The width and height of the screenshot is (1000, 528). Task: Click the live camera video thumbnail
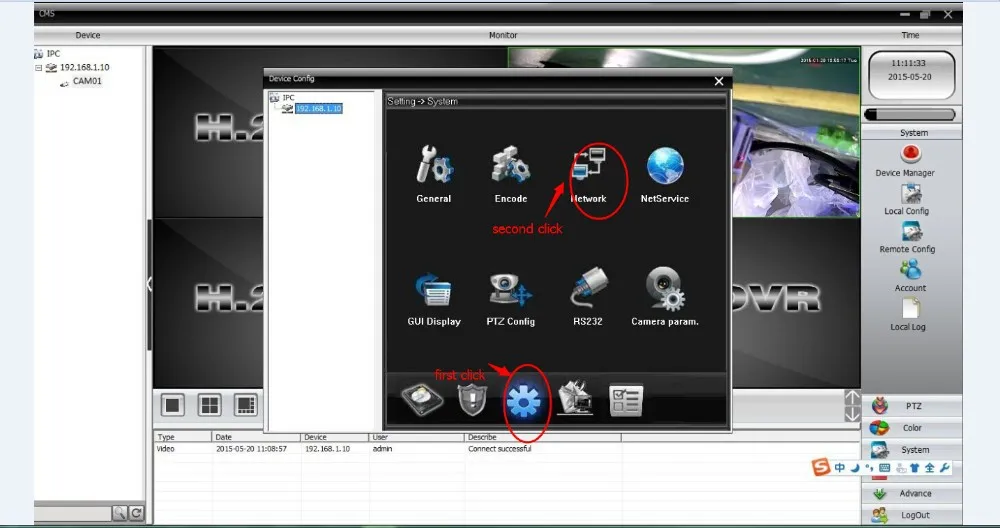[x=796, y=132]
